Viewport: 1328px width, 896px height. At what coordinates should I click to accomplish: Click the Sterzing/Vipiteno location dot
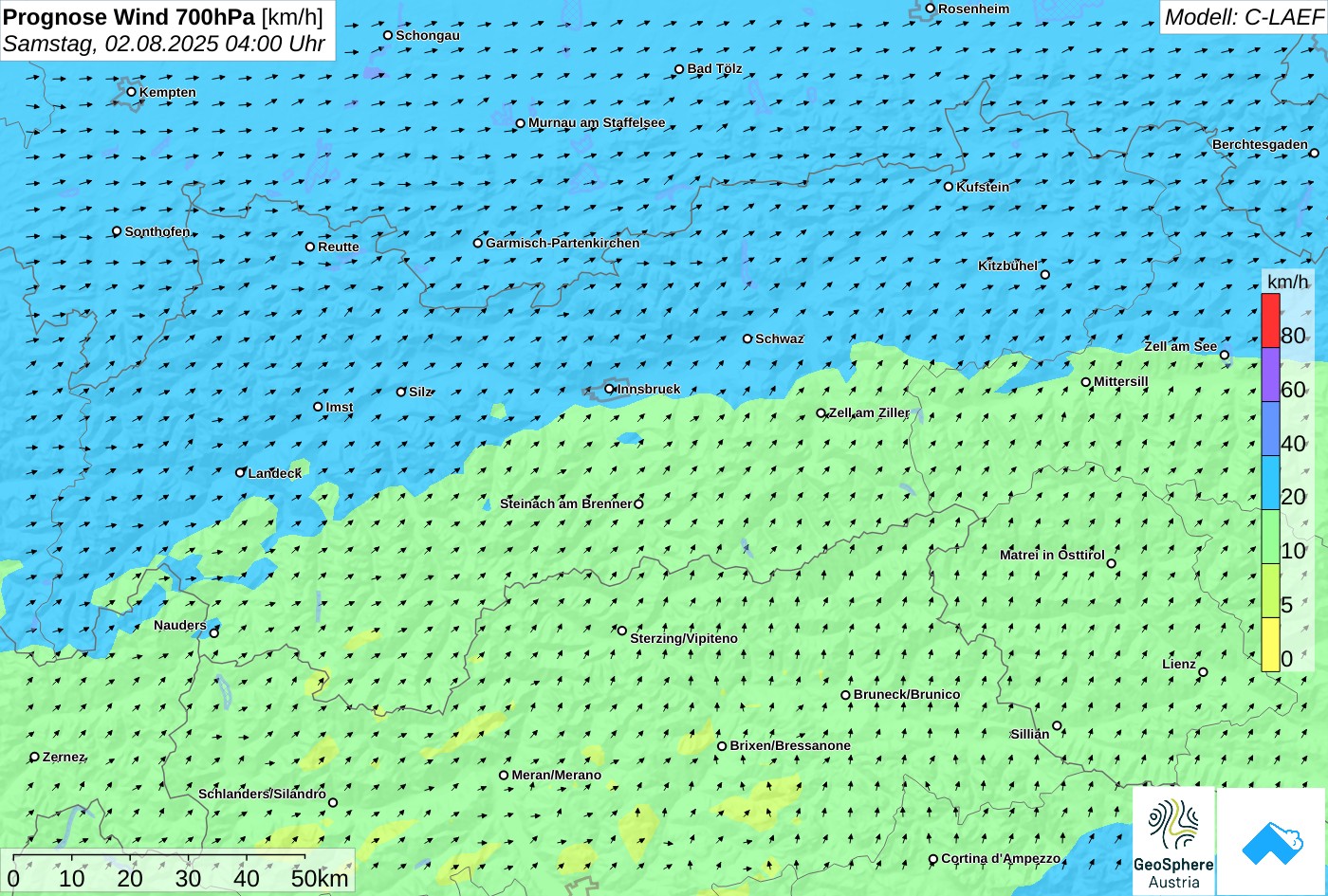622,631
